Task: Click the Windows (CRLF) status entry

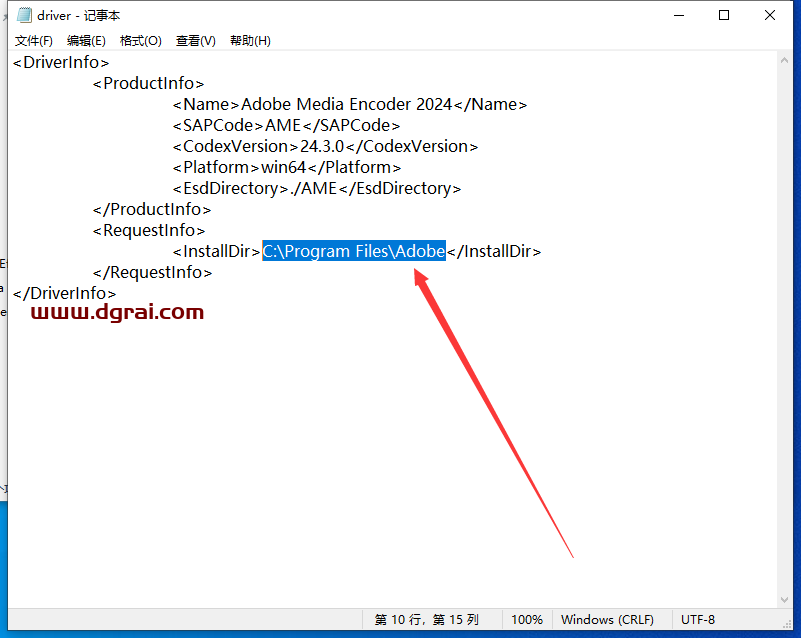Action: coord(607,620)
